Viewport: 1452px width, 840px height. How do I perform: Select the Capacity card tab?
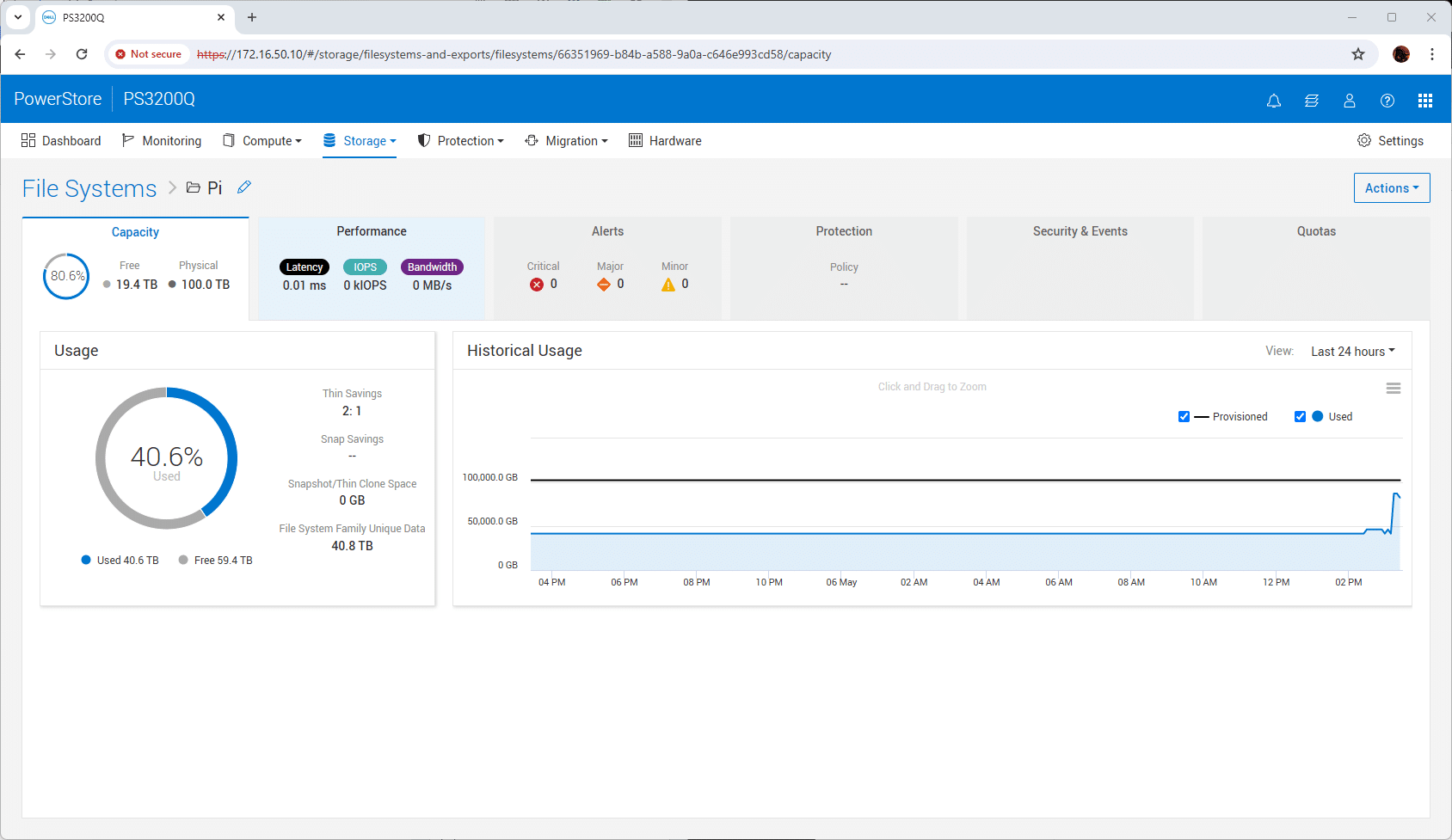[135, 268]
